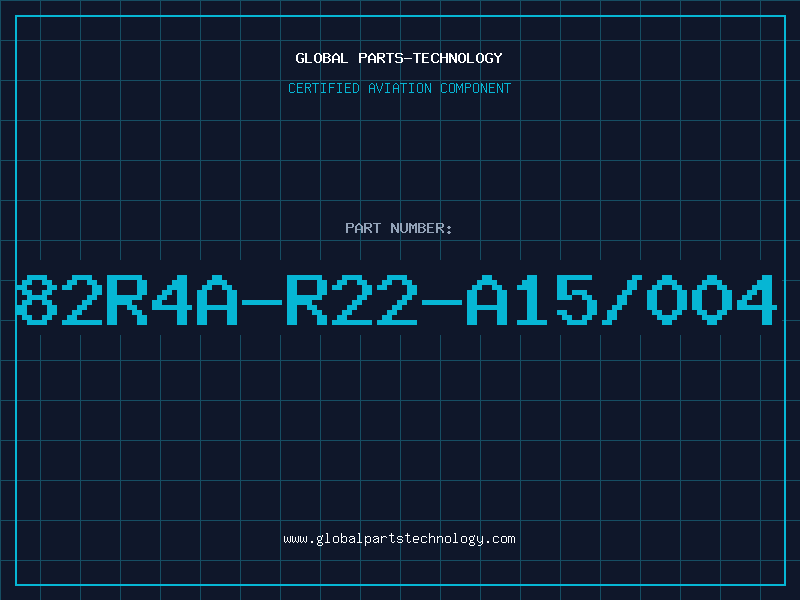Click the word AVIATION in the subtitle
800x600 pixels.
(x=400, y=88)
